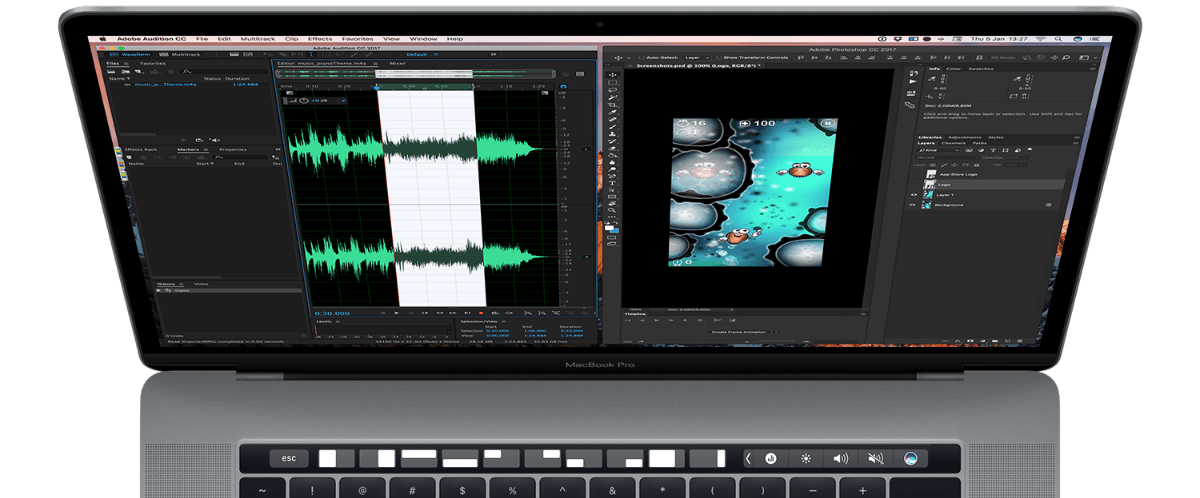The image size is (1200, 498).
Task: Switch Audition to Multitrack view
Action: (180, 54)
